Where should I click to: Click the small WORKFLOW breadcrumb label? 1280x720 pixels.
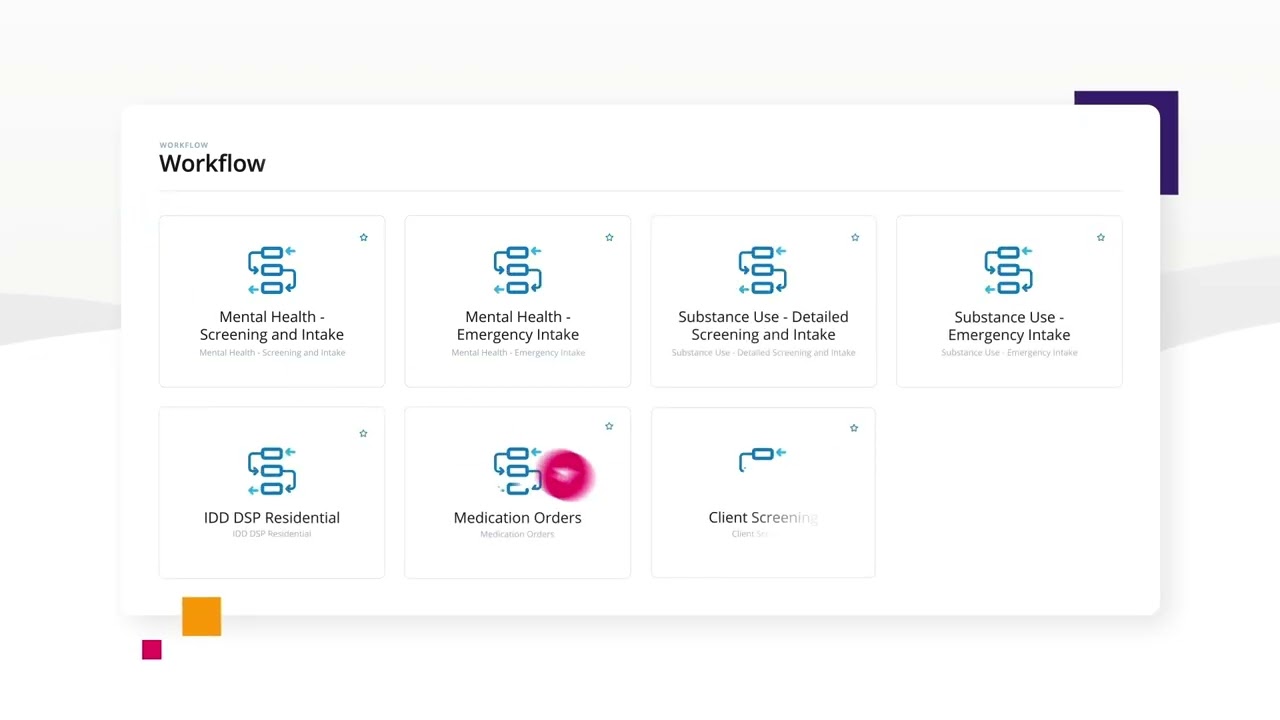[184, 145]
